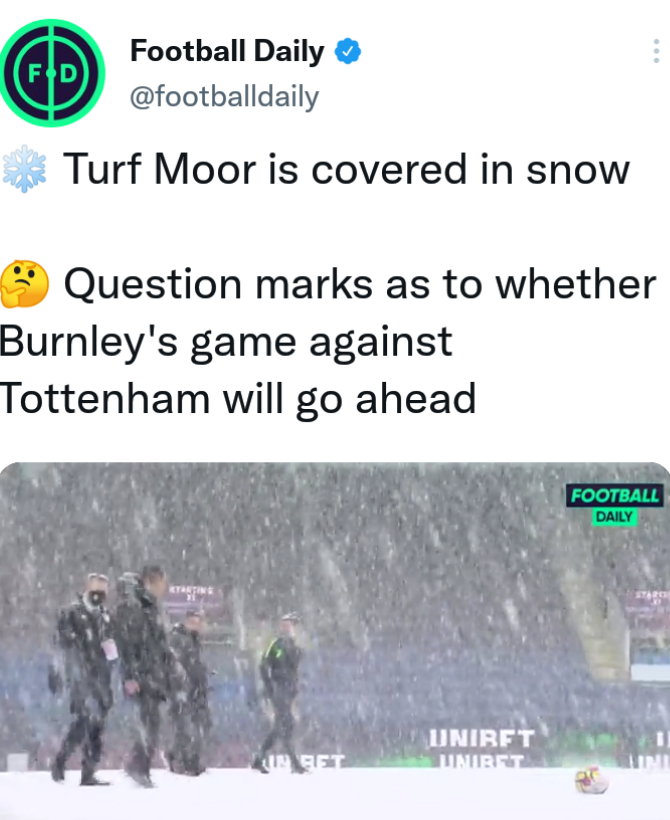Click the "Question marks as to whether" line
Screen dimensions: 670x820
(x=360, y=284)
